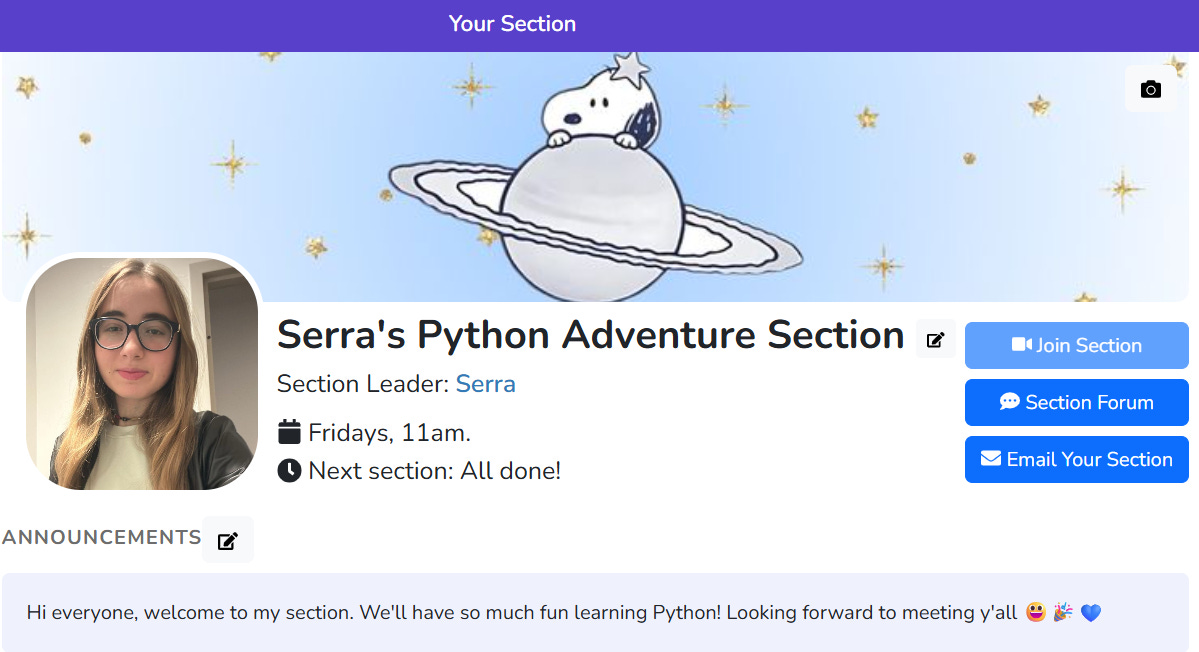The height and width of the screenshot is (652, 1199).
Task: Open the Serra section leader link
Action: pos(485,384)
